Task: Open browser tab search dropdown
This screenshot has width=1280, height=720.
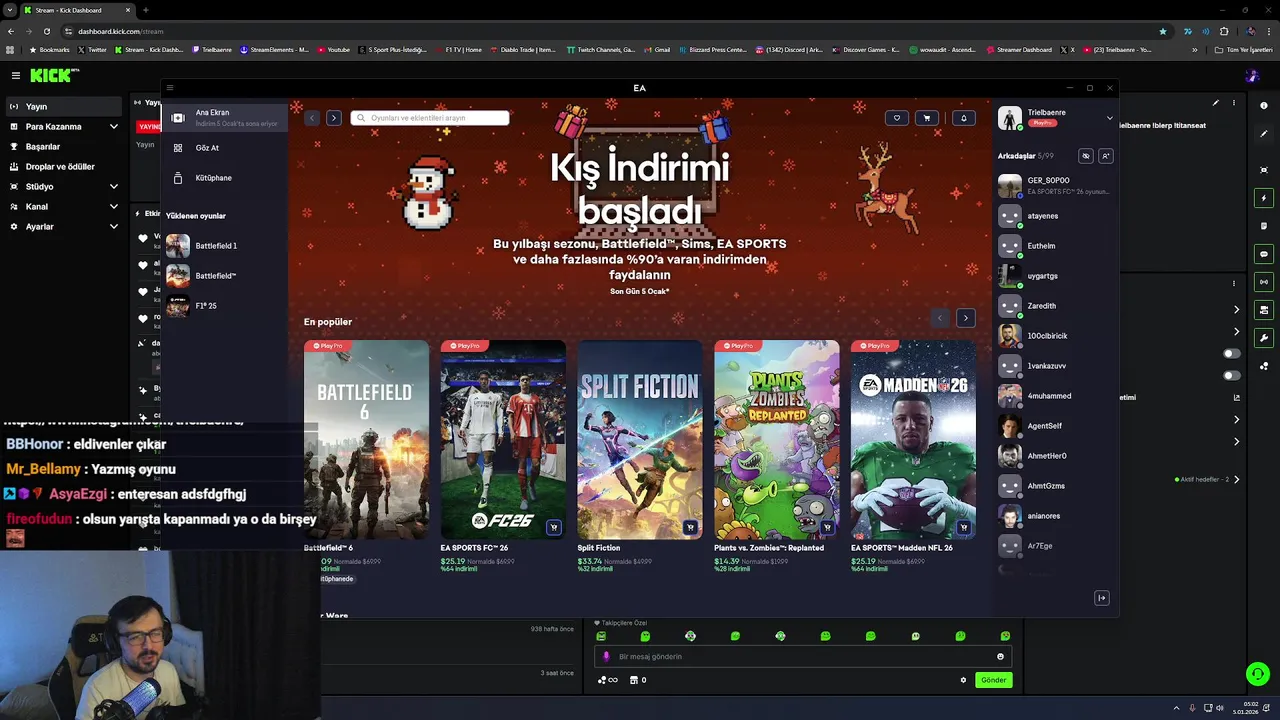Action: [10, 10]
